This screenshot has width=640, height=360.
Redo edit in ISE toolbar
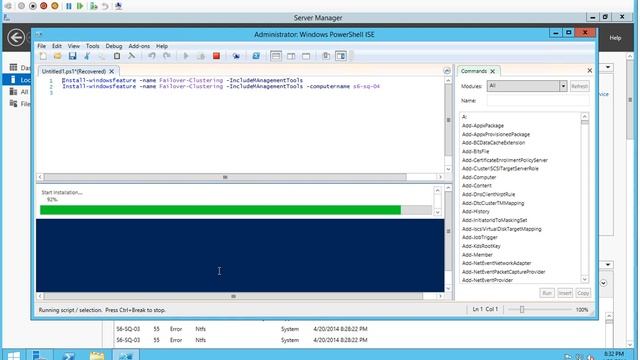point(167,56)
